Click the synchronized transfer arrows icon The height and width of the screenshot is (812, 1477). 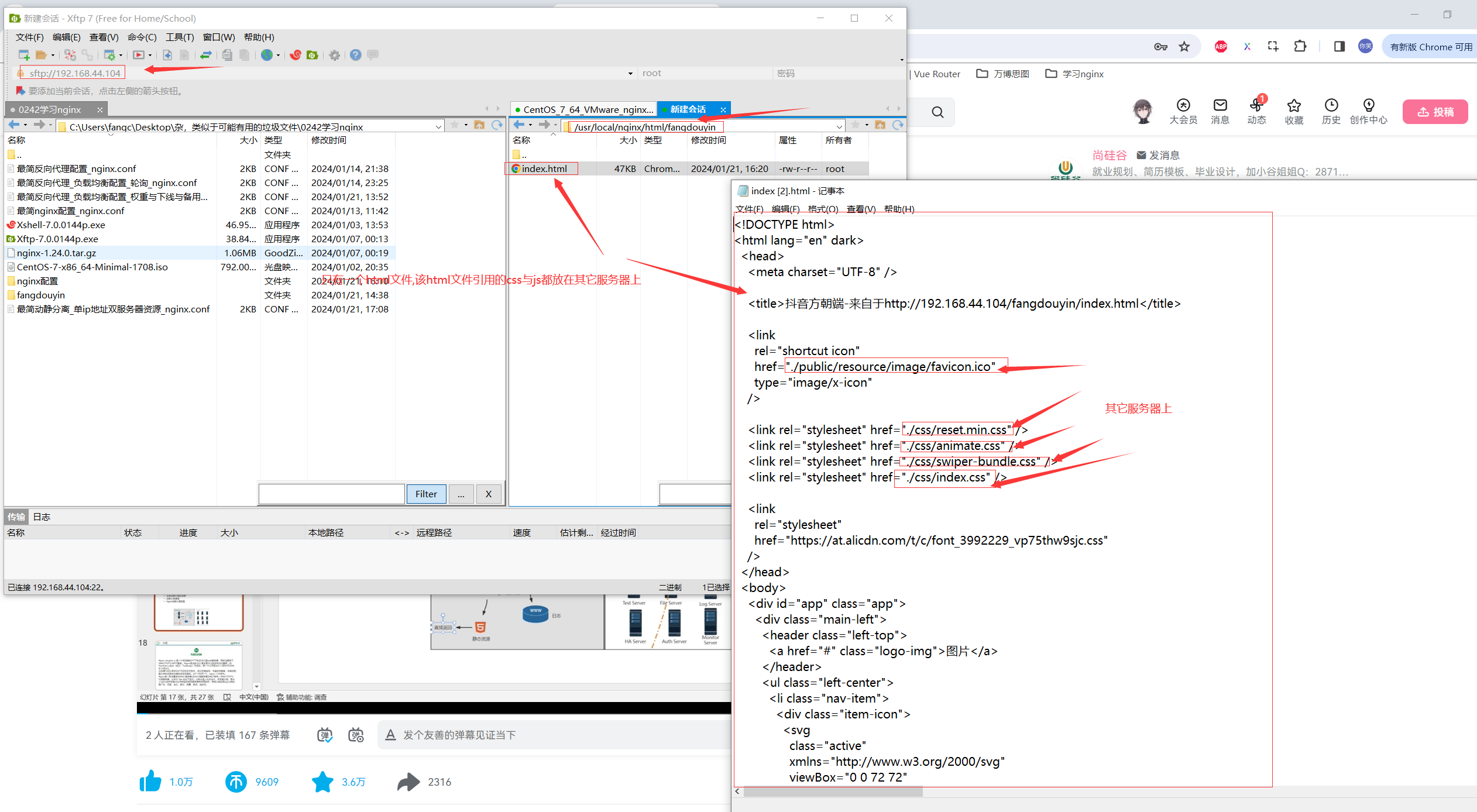pyautogui.click(x=206, y=55)
